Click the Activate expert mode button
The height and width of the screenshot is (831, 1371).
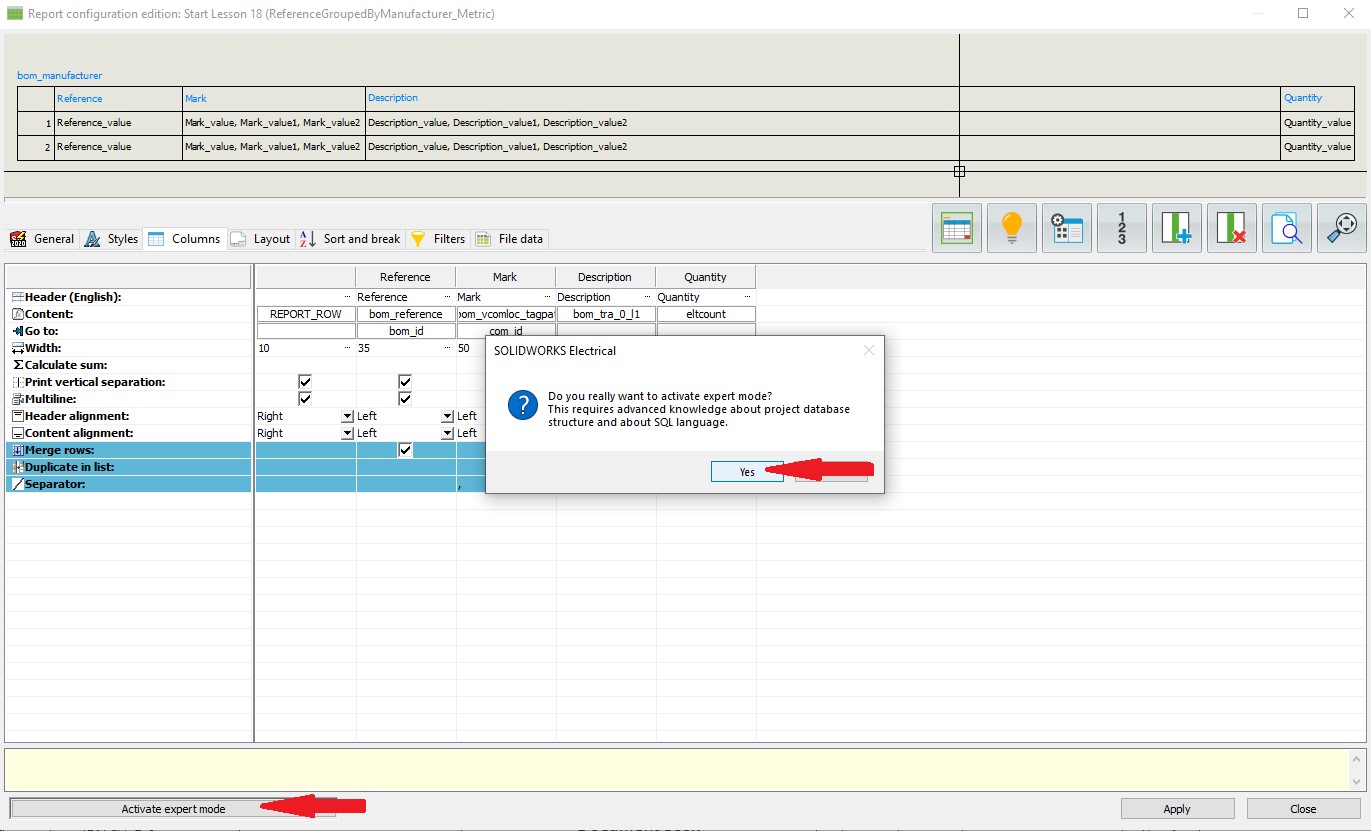tap(173, 809)
